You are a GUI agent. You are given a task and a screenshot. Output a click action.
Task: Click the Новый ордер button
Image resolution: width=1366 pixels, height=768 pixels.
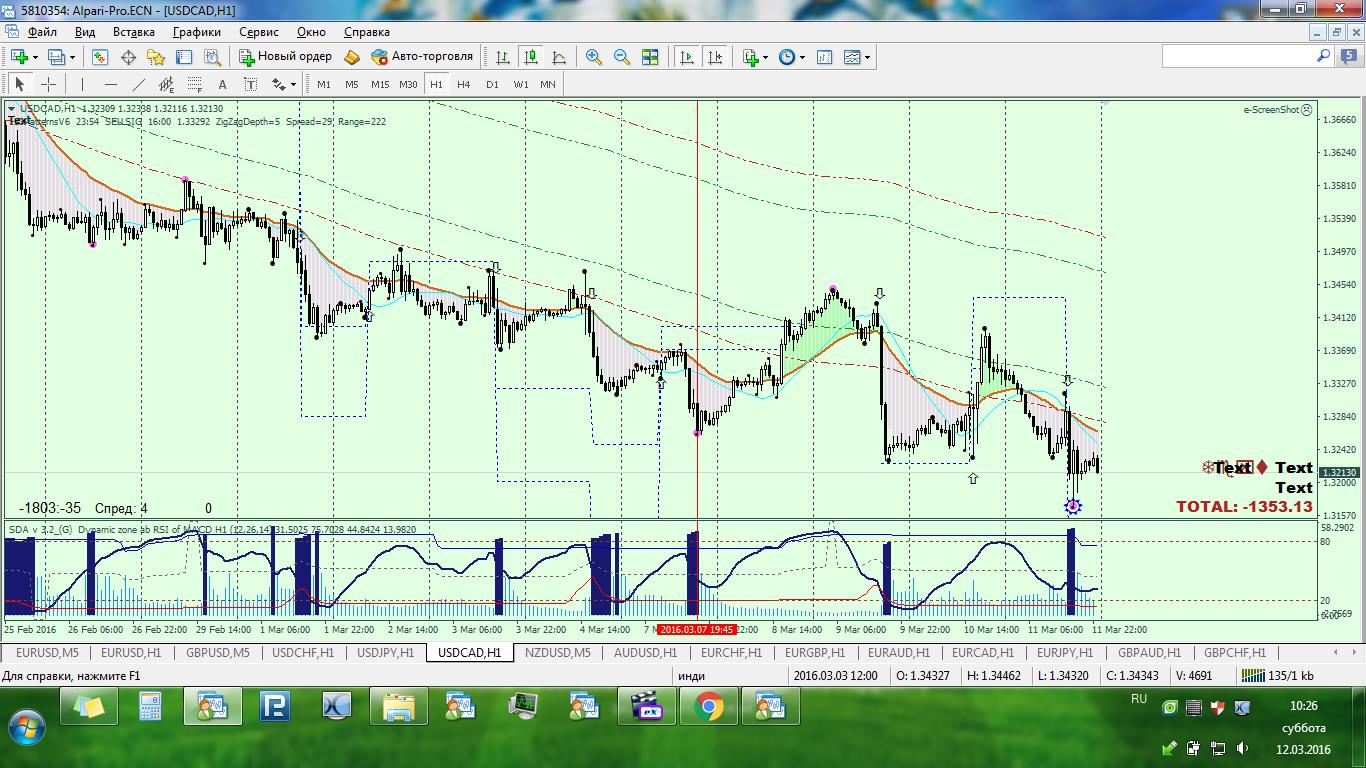pos(285,57)
